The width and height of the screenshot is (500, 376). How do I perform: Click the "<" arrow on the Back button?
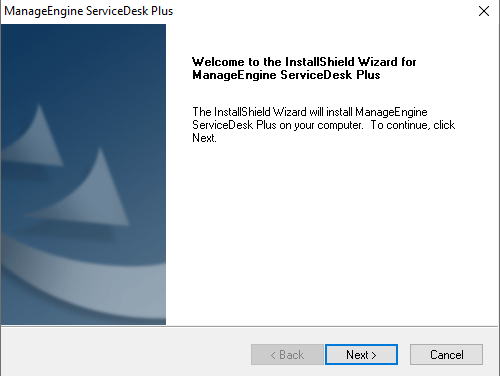(x=273, y=355)
